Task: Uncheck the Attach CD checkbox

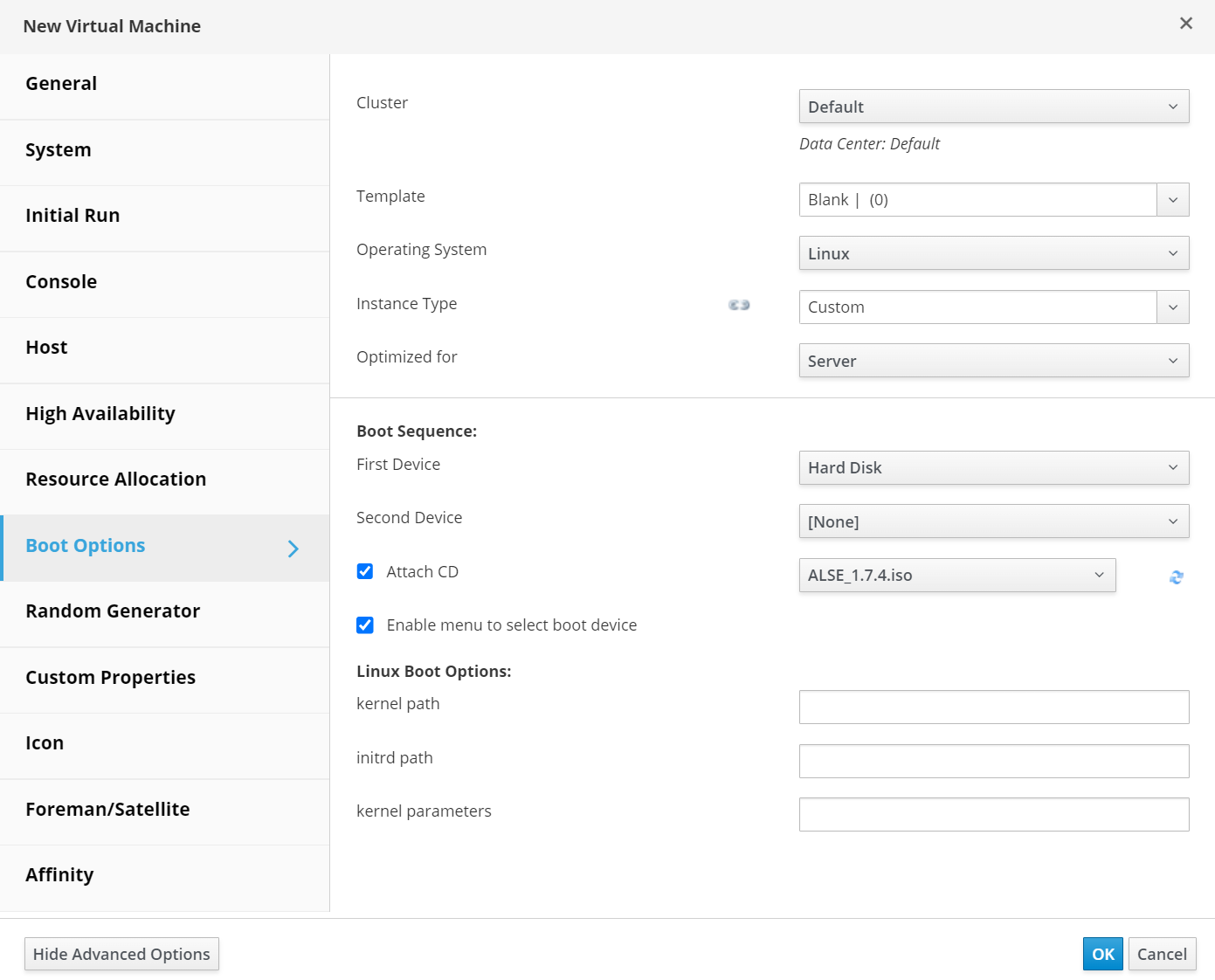Action: click(365, 571)
